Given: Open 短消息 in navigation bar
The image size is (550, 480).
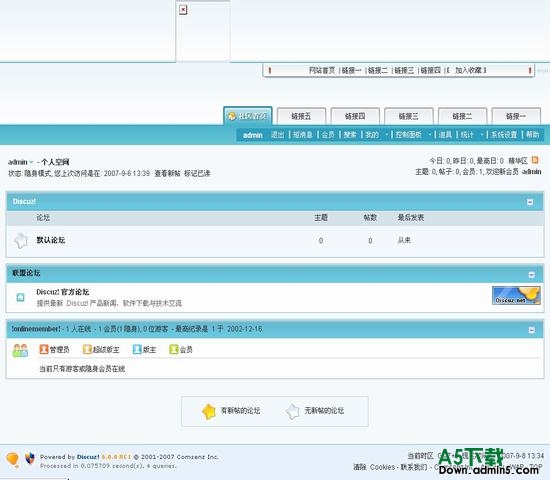Looking at the screenshot, I should [x=303, y=135].
